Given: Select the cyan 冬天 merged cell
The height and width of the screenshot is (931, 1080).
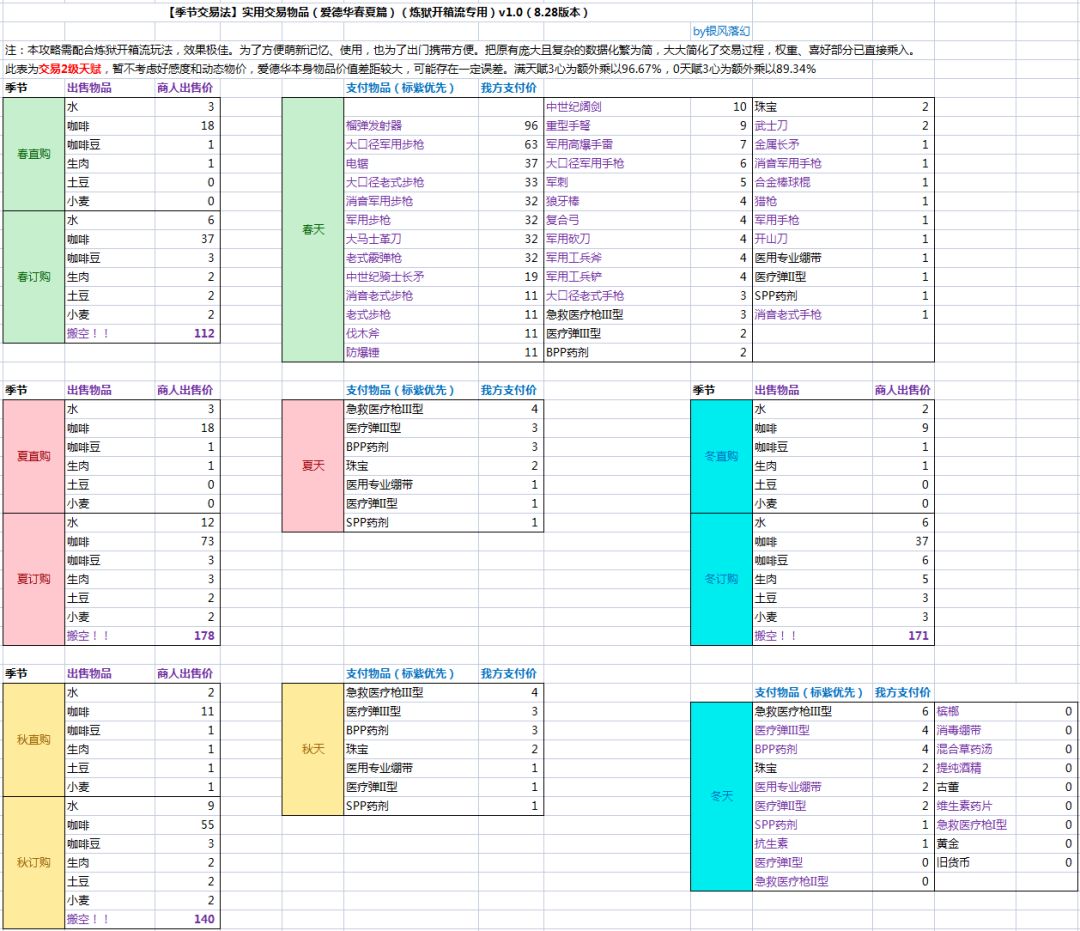Looking at the screenshot, I should point(721,796).
